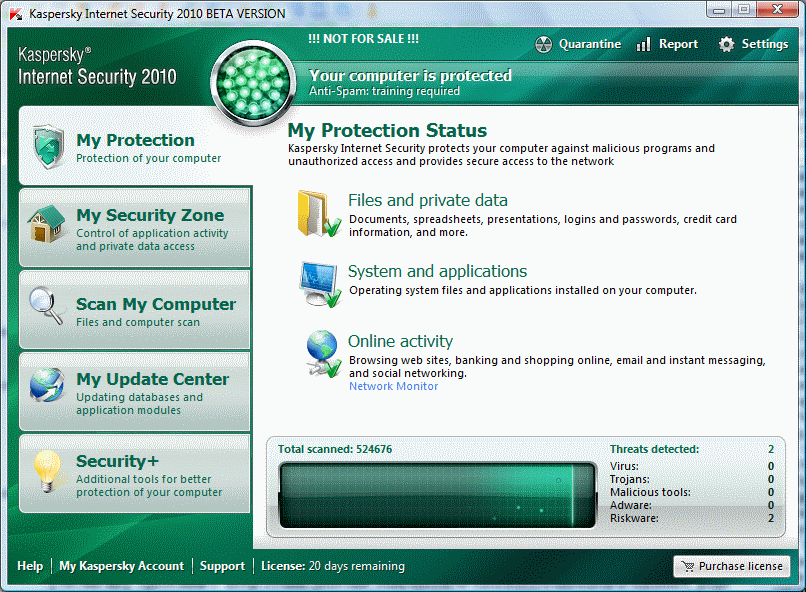Open the Security+ tab
Viewport: 806px width, 592px height.
tap(135, 474)
